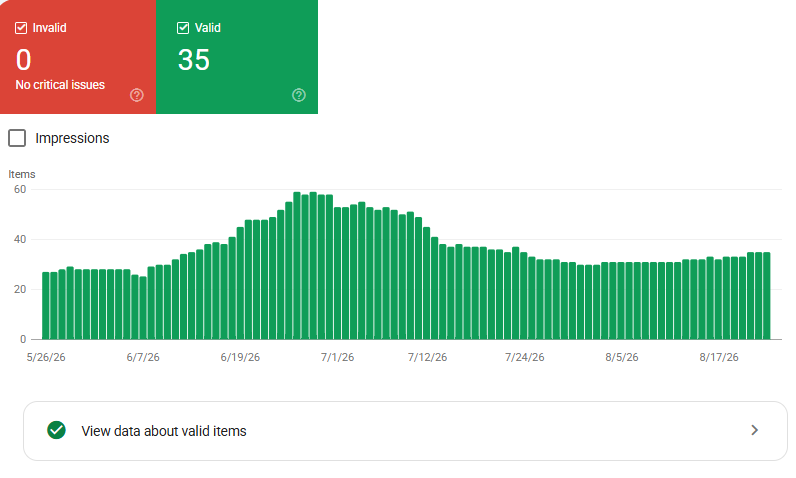796x478 pixels.
Task: Click the 6/7/26 date axis label
Action: 143,357
